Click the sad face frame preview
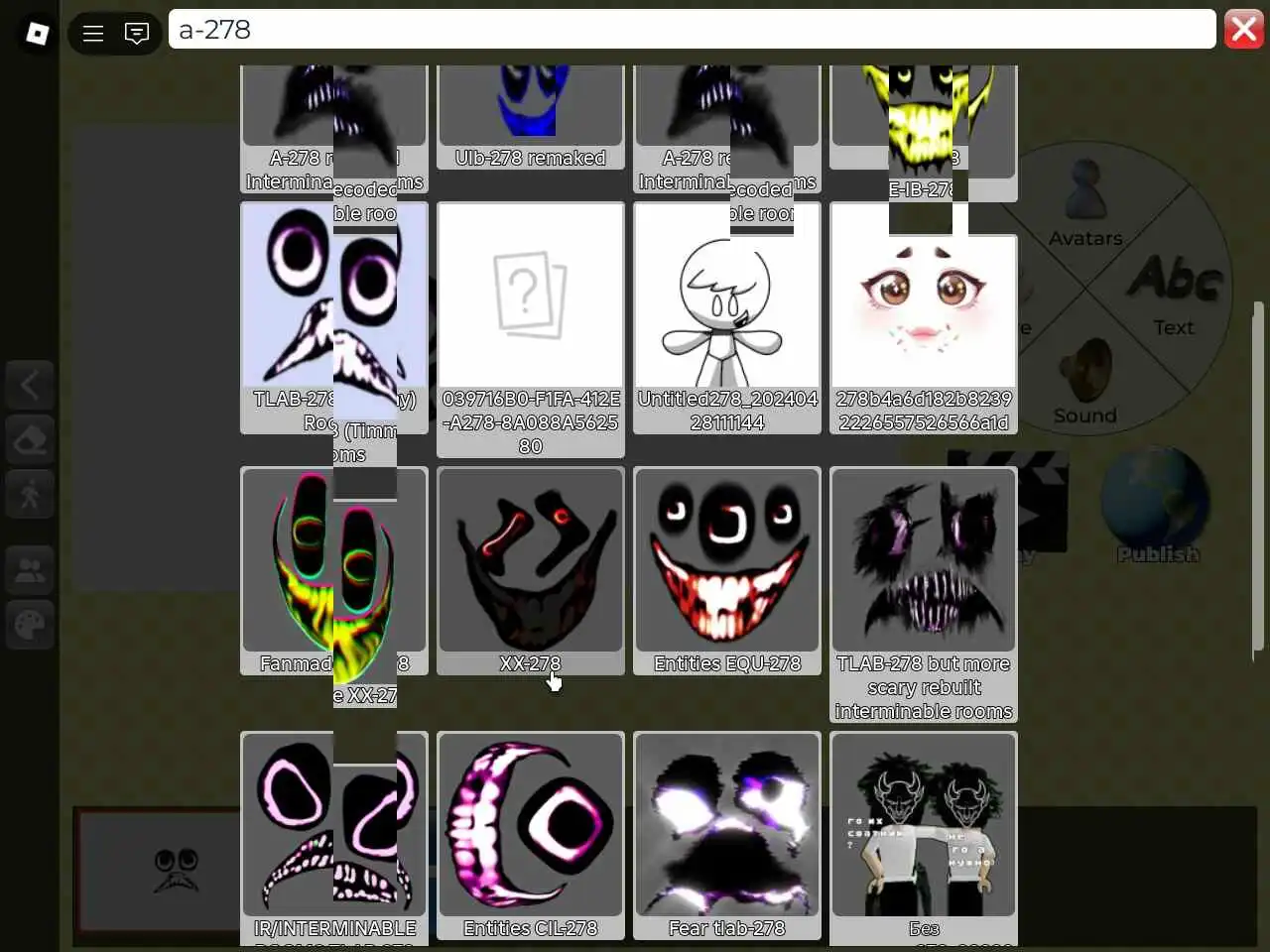Image resolution: width=1270 pixels, height=952 pixels. (177, 871)
